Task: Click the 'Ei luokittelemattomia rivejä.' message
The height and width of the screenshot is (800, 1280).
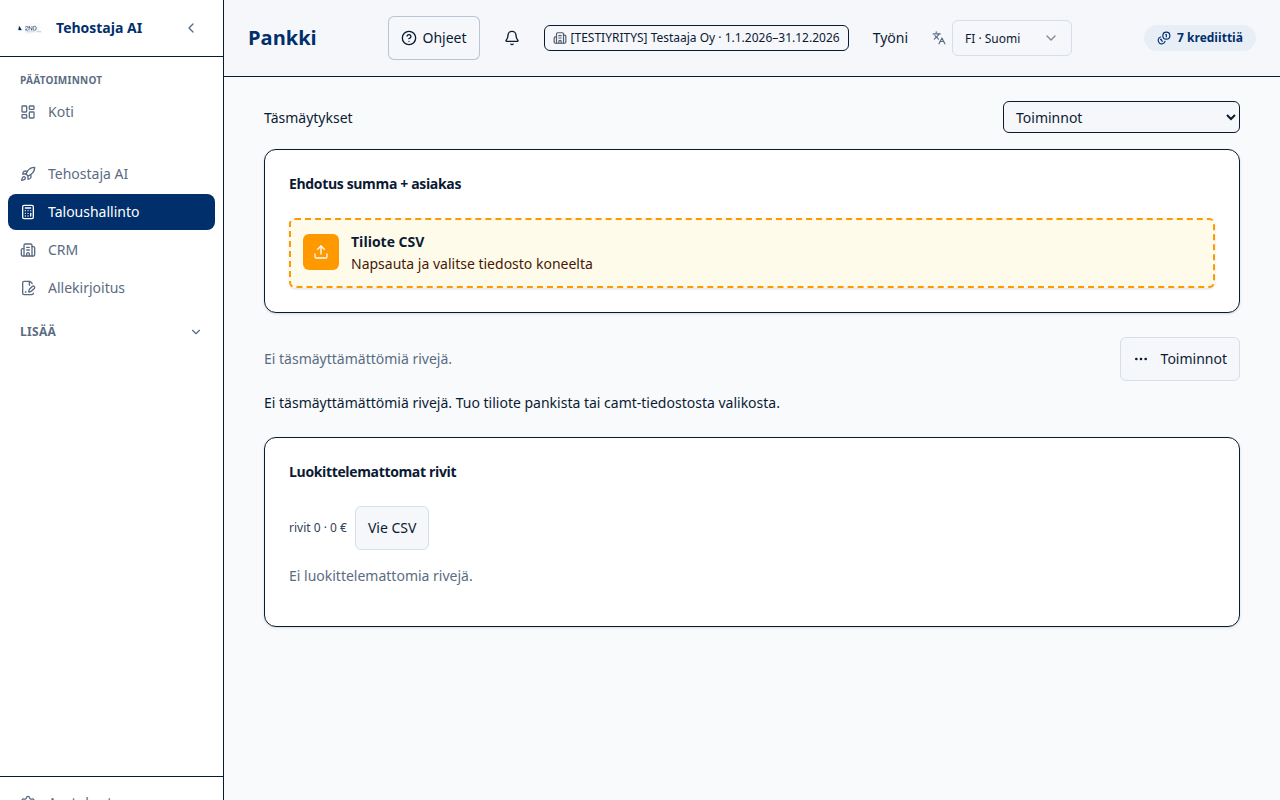Action: (x=381, y=576)
